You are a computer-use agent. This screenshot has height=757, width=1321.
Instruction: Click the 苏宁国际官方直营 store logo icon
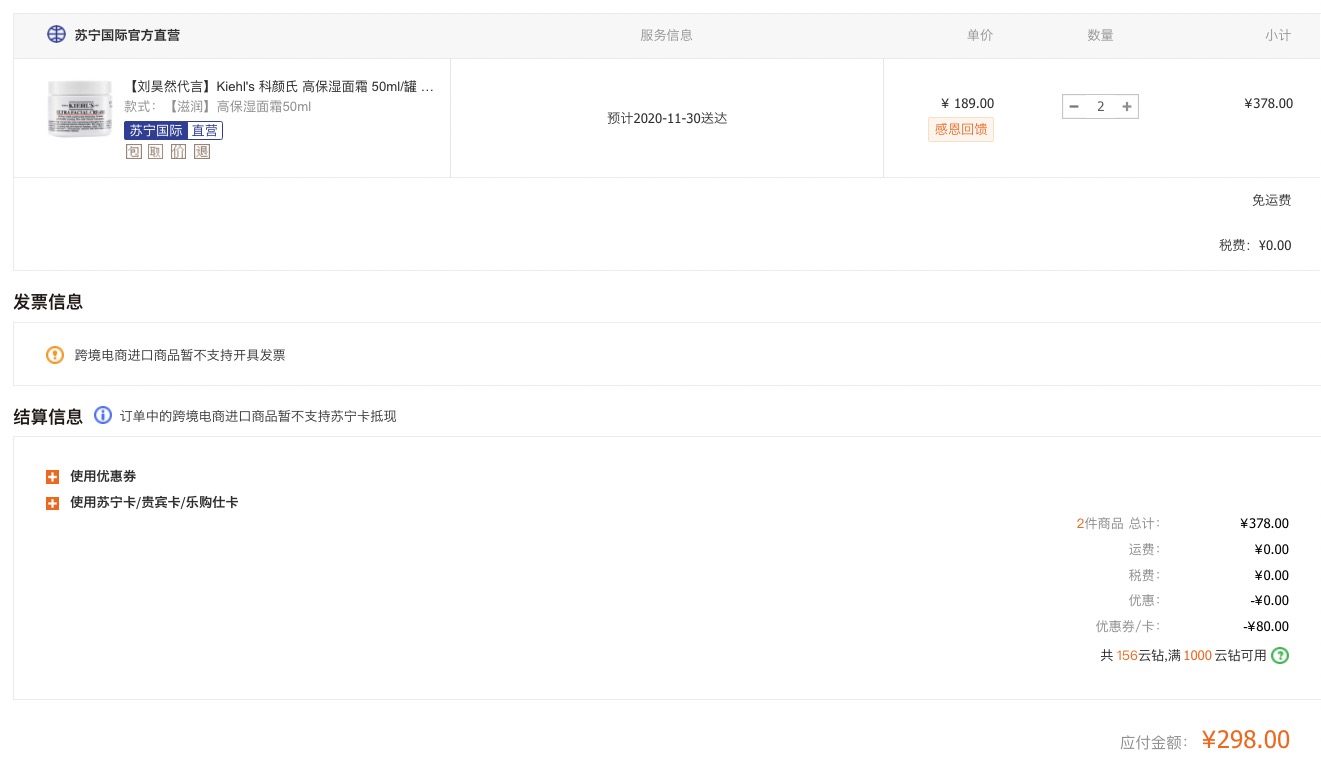[57, 34]
